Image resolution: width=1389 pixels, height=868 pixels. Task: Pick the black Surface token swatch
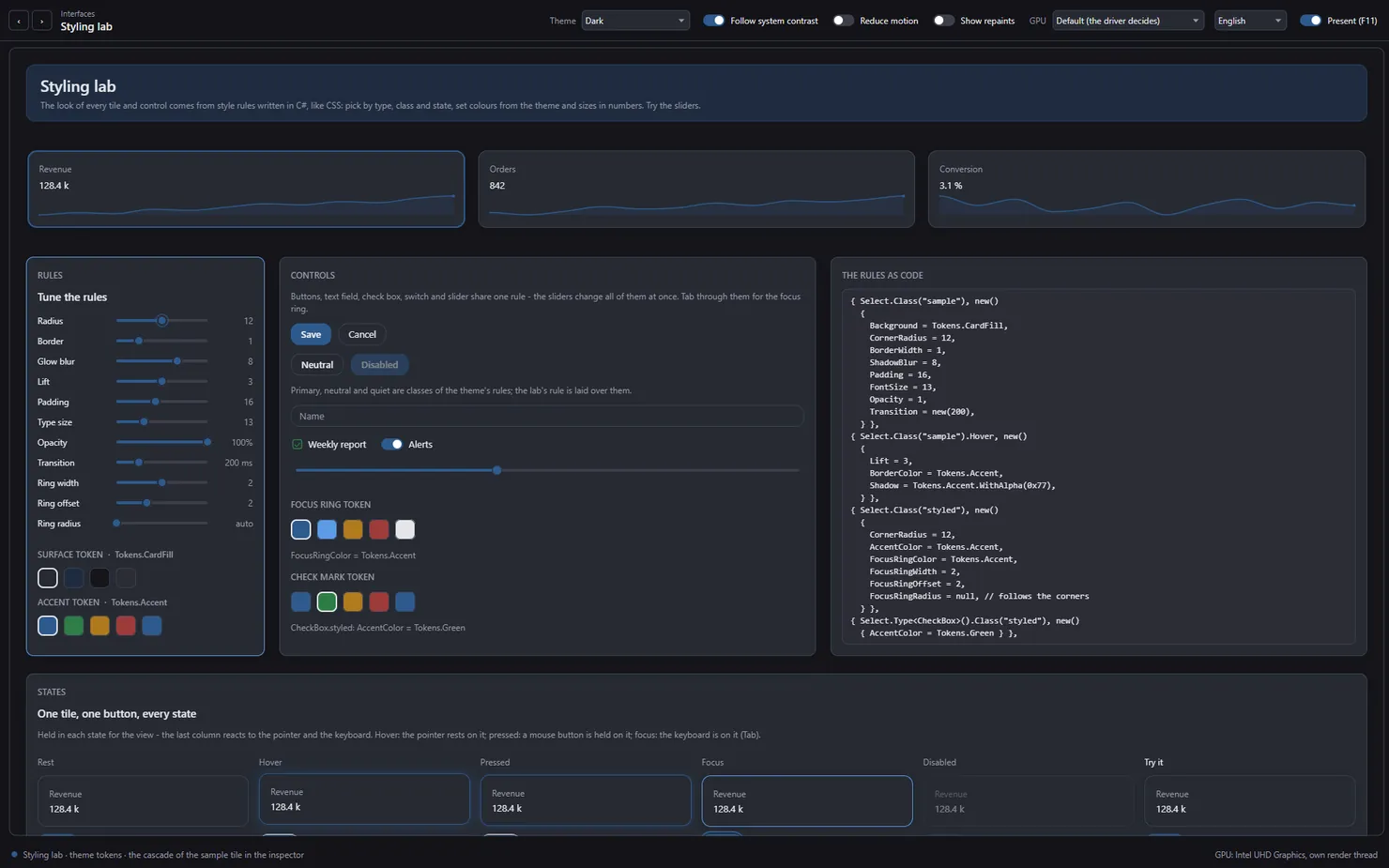(x=99, y=578)
